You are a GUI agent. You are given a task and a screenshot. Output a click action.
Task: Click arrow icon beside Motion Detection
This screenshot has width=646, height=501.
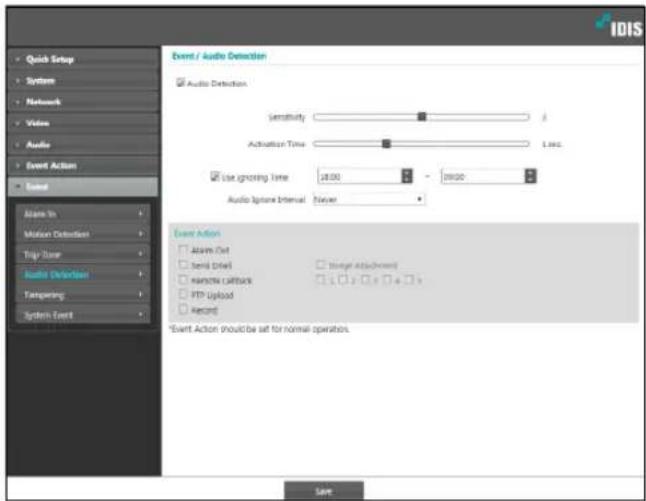(x=140, y=234)
